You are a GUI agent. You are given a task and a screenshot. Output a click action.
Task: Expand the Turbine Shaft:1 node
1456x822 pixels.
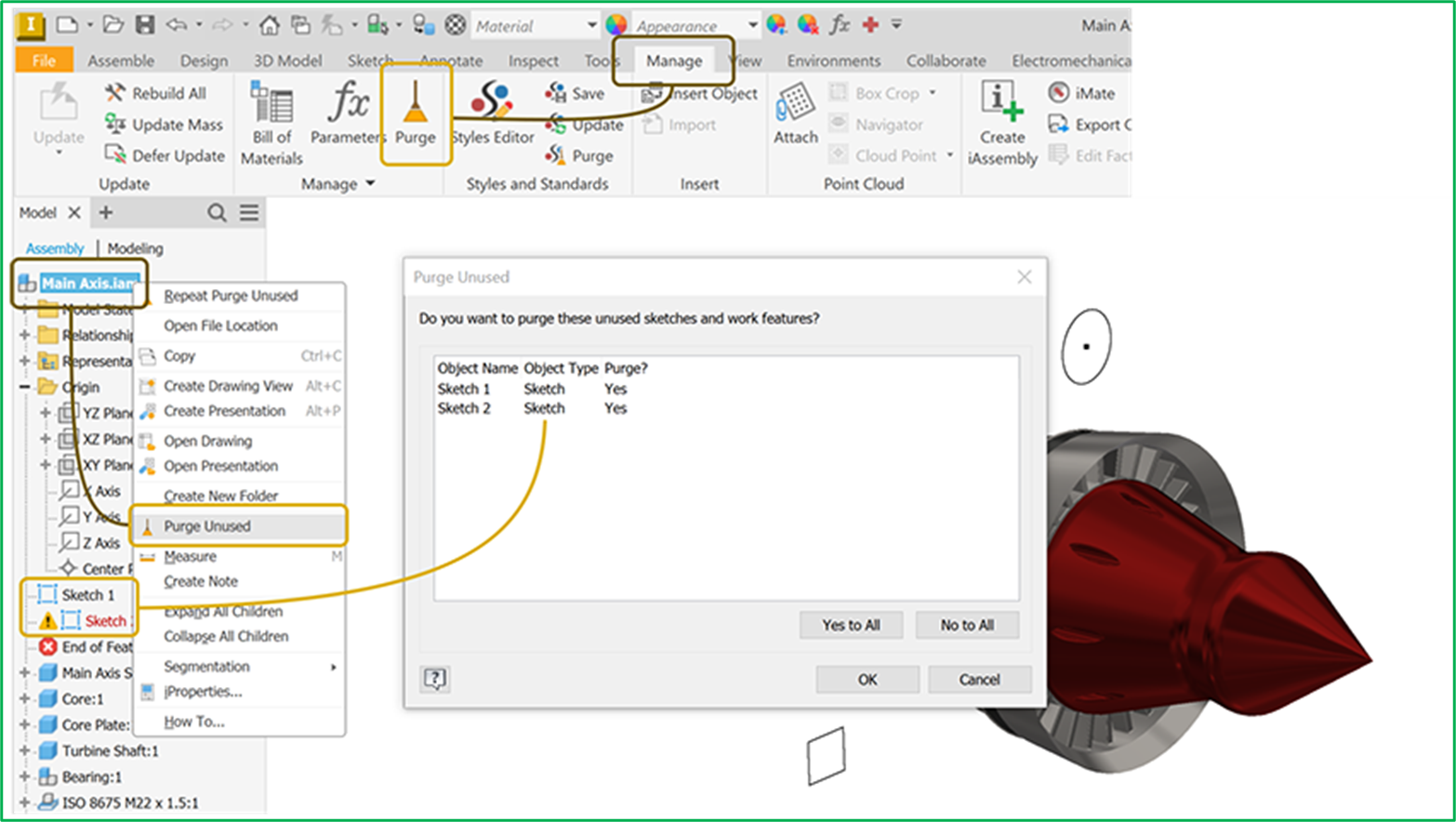coord(25,750)
